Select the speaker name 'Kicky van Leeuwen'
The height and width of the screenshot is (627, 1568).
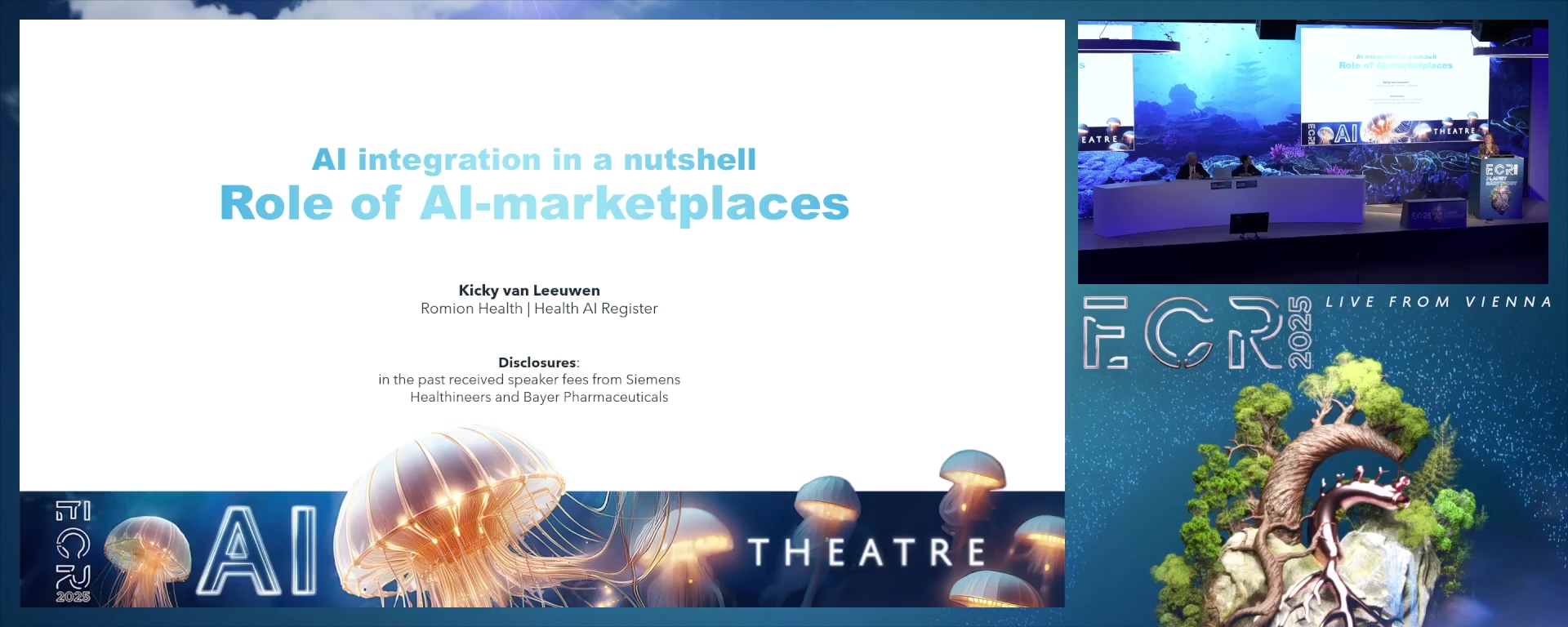pyautogui.click(x=529, y=290)
